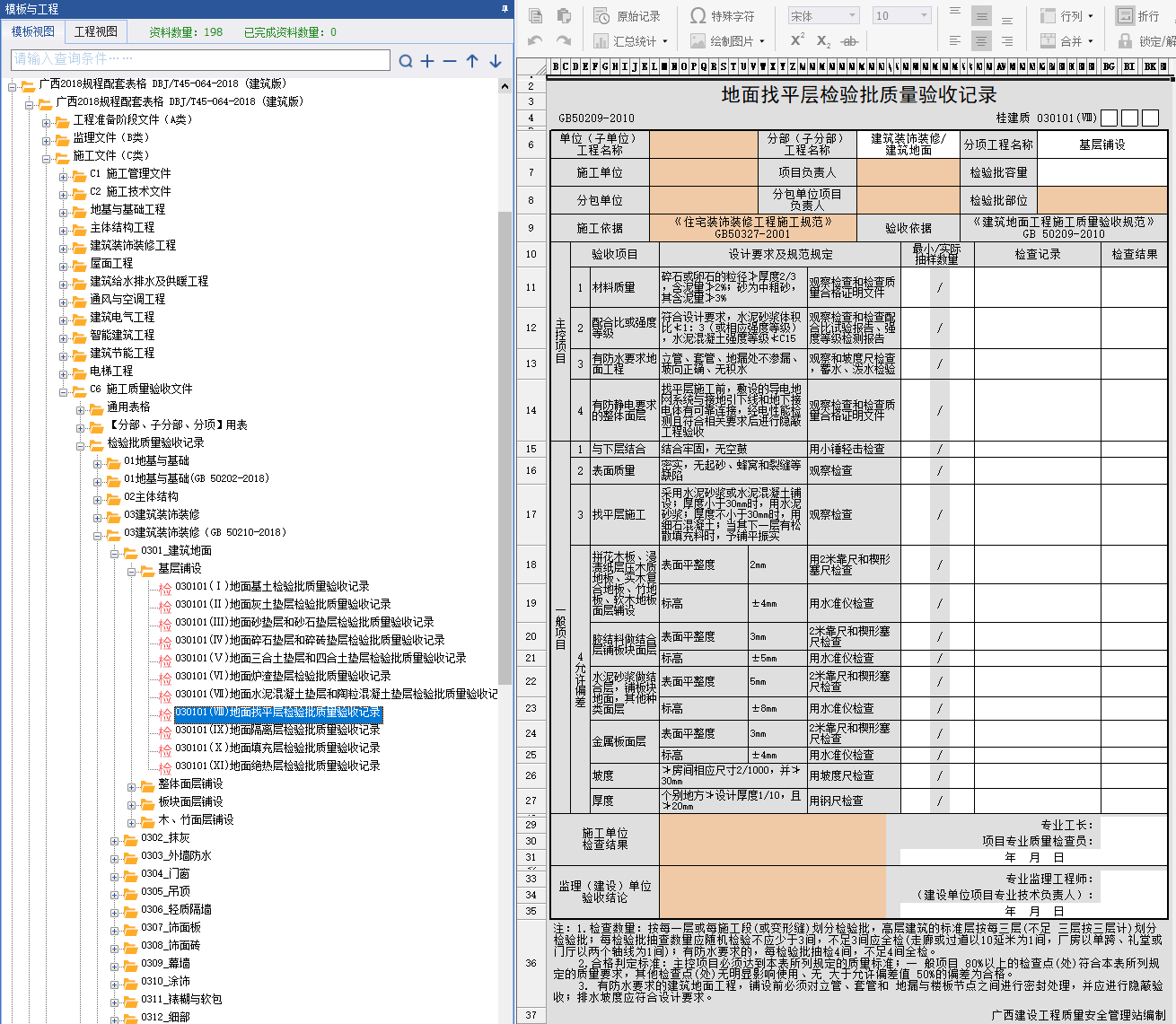The image size is (1176, 1024).
Task: Pin the 模板与工程 panel
Action: tap(505, 9)
